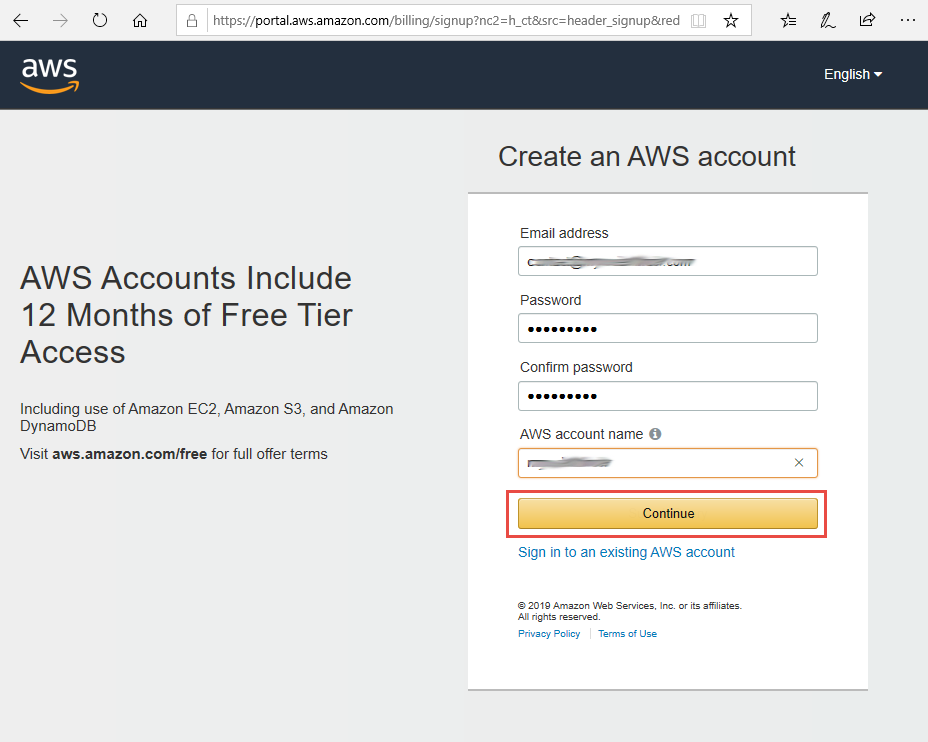This screenshot has height=742, width=928.
Task: Click the Confirm password field
Action: 668,396
